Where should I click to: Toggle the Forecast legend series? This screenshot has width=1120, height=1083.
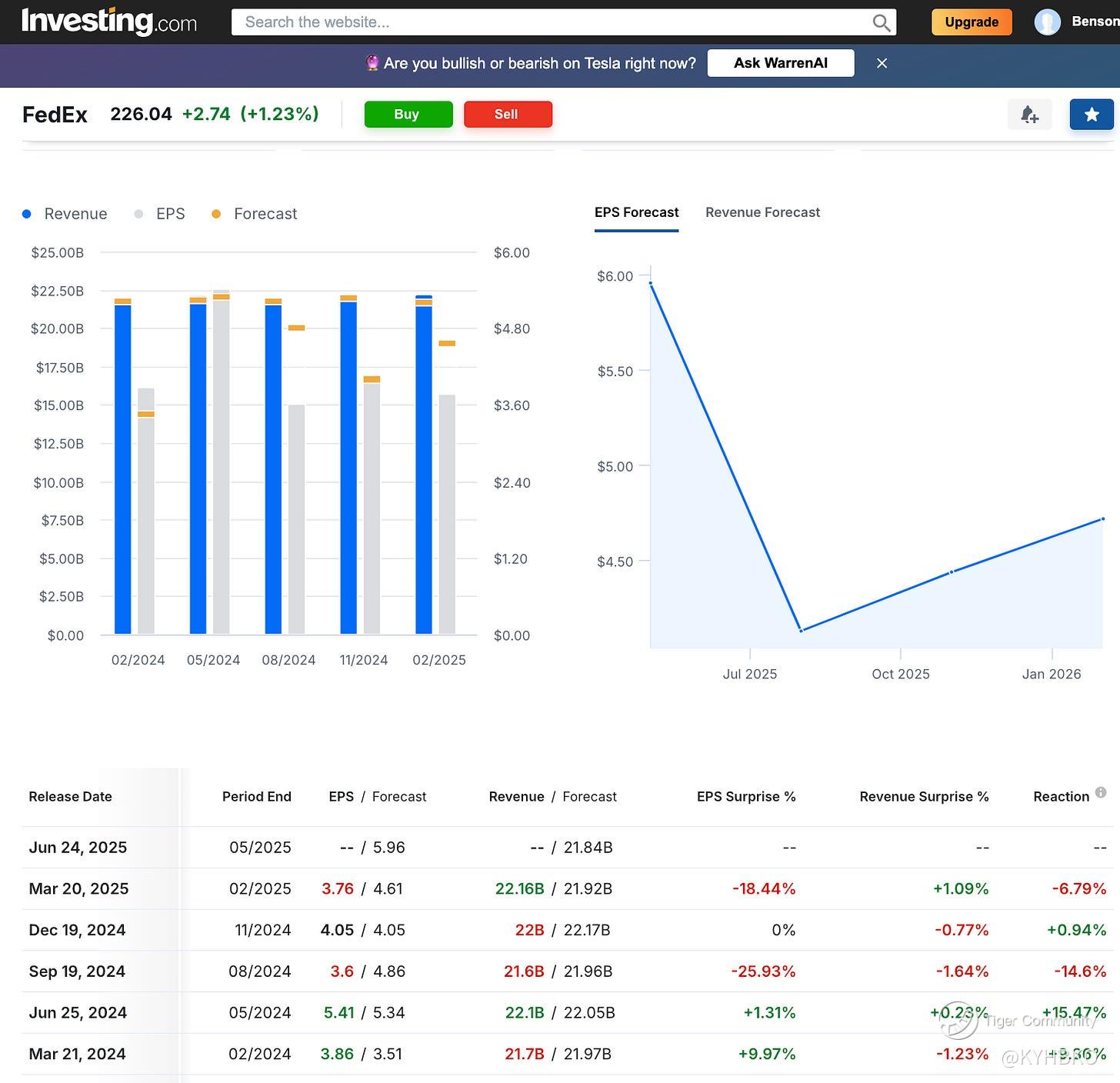(x=255, y=214)
